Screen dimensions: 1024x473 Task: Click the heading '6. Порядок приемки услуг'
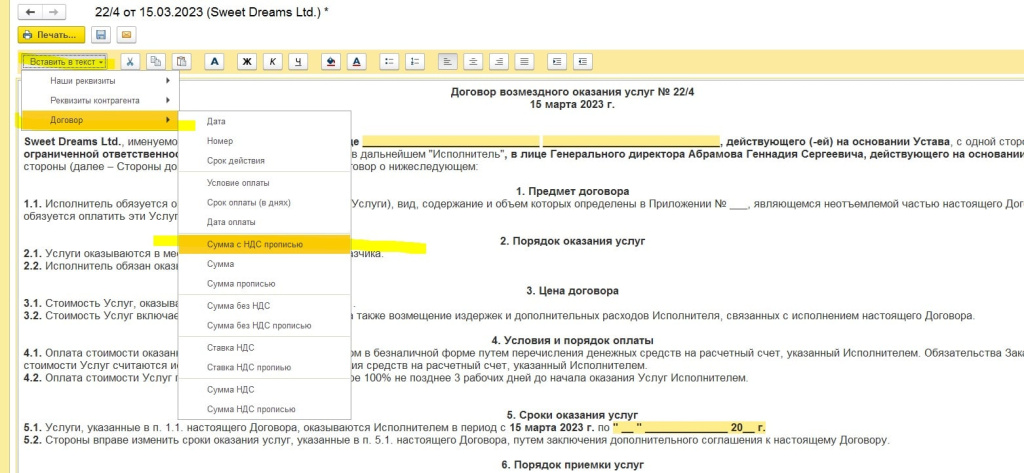572,465
